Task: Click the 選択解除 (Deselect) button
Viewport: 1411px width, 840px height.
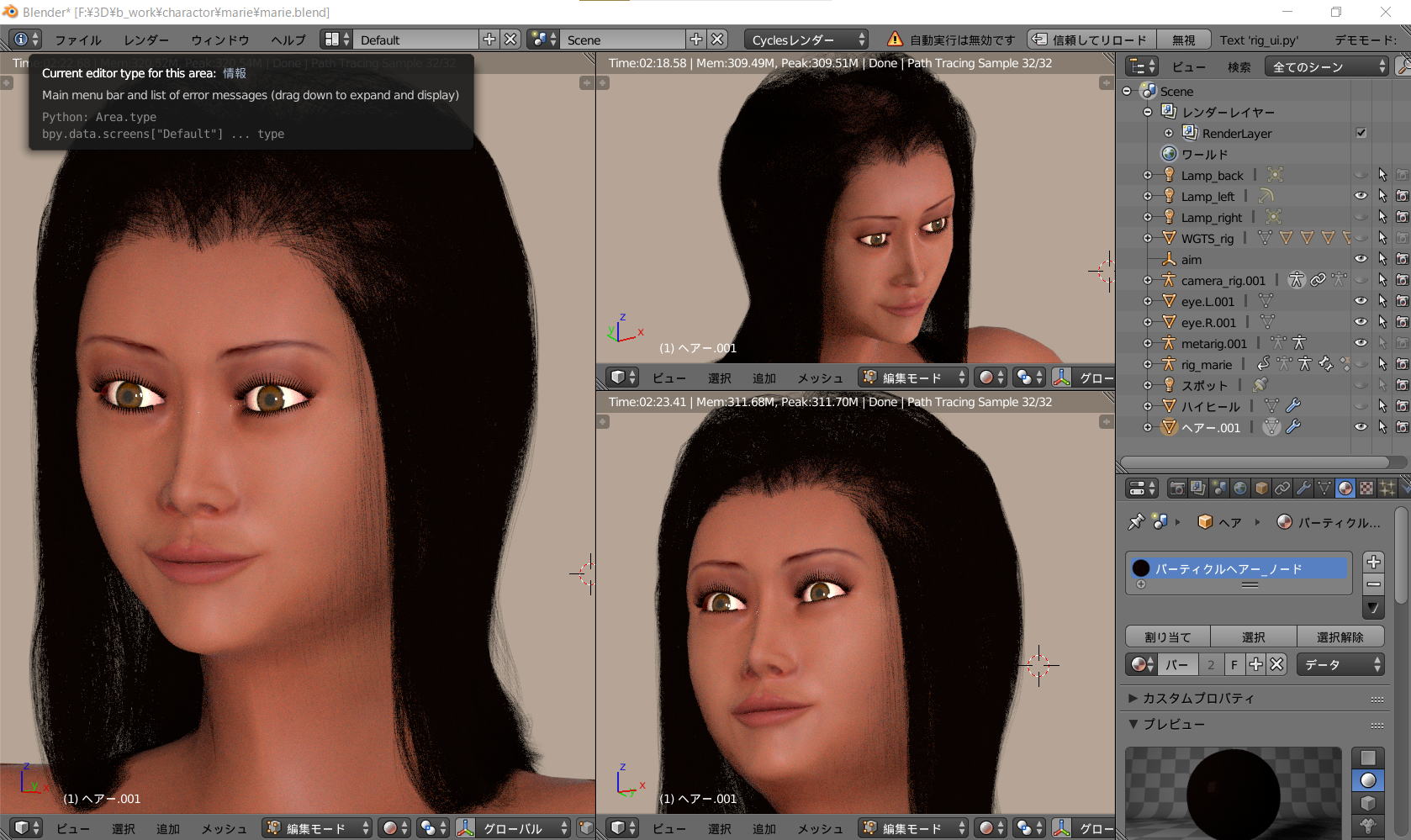Action: (x=1340, y=637)
